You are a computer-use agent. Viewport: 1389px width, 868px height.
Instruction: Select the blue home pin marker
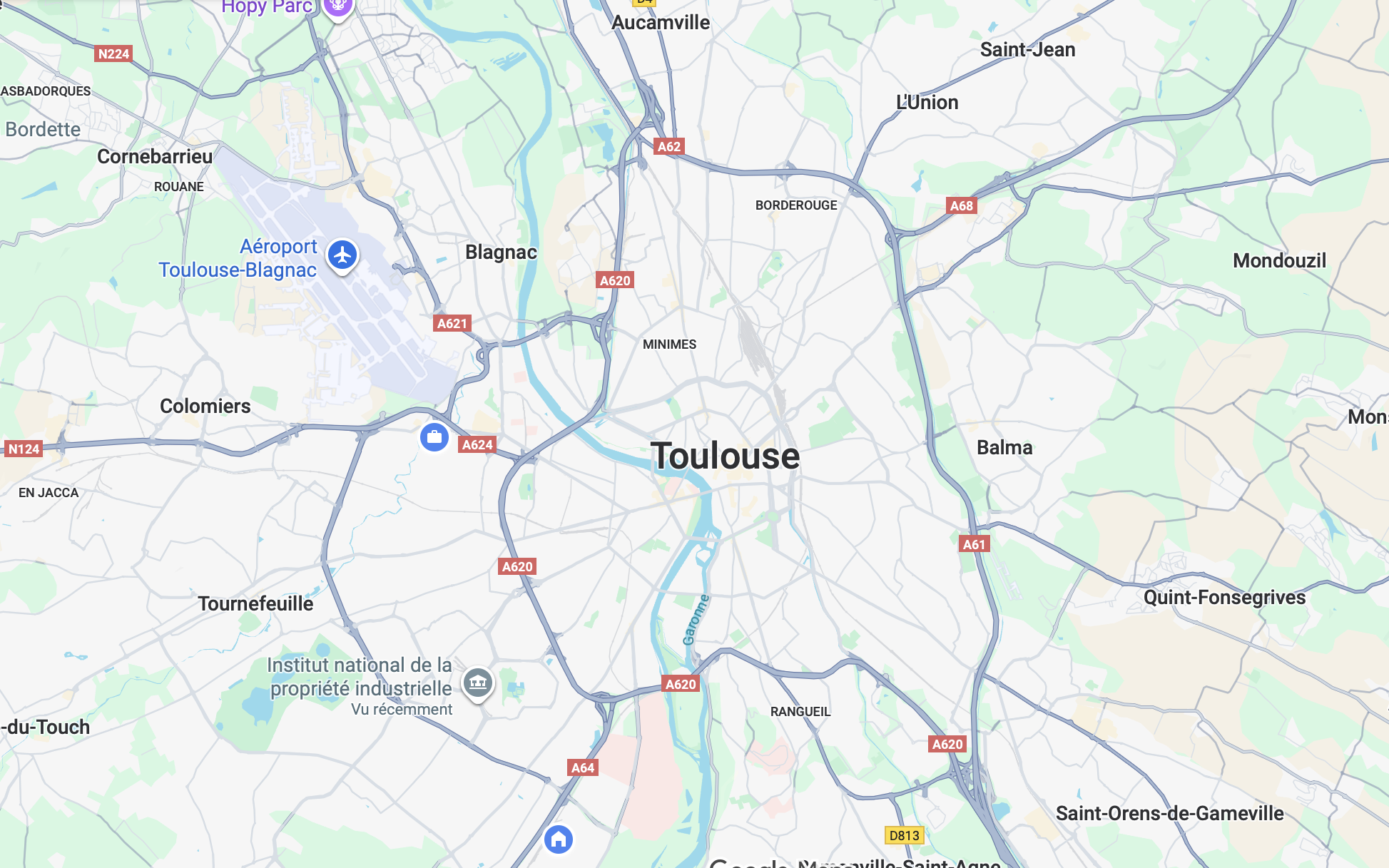tap(559, 839)
